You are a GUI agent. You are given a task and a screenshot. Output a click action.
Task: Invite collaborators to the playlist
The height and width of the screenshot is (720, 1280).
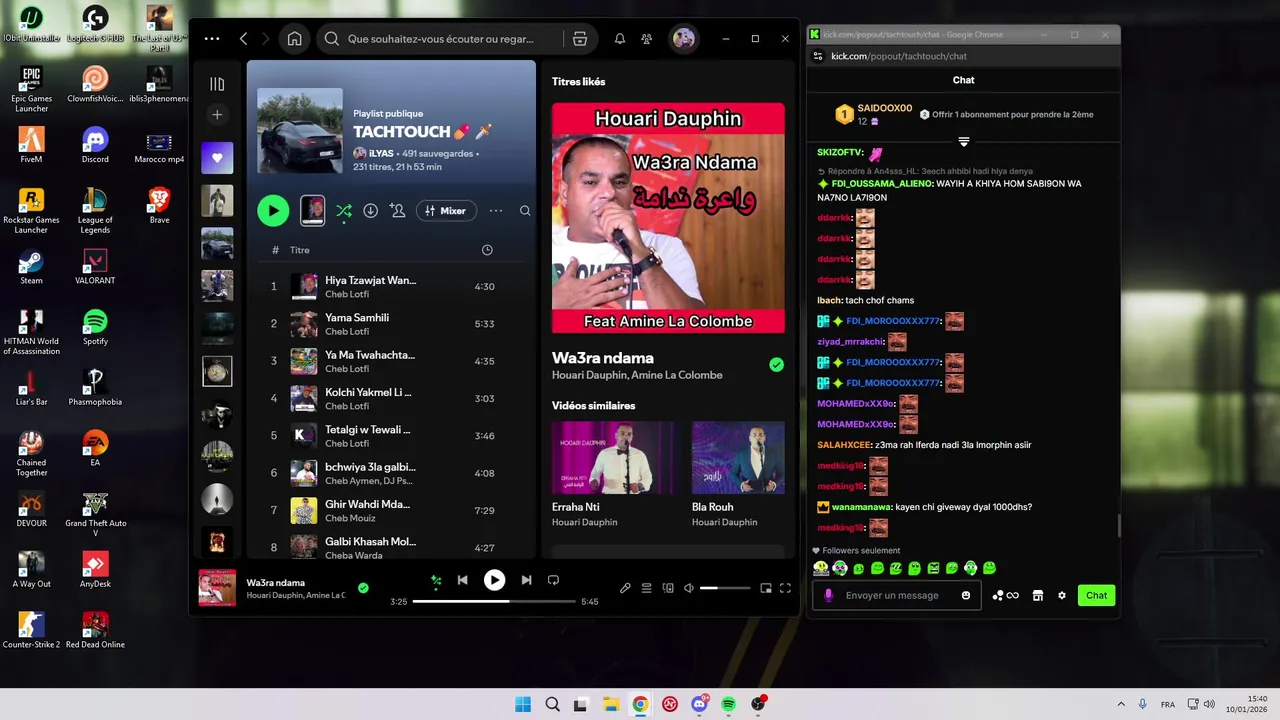click(398, 211)
